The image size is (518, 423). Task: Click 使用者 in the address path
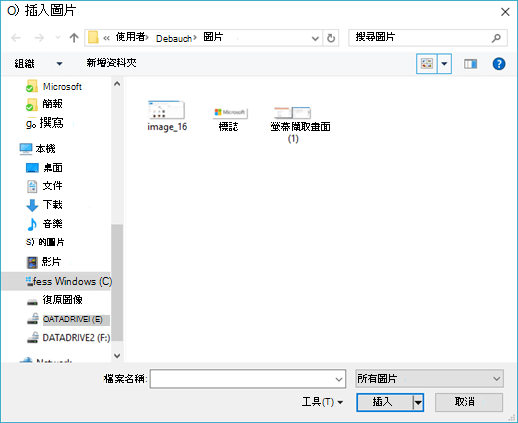(130, 37)
